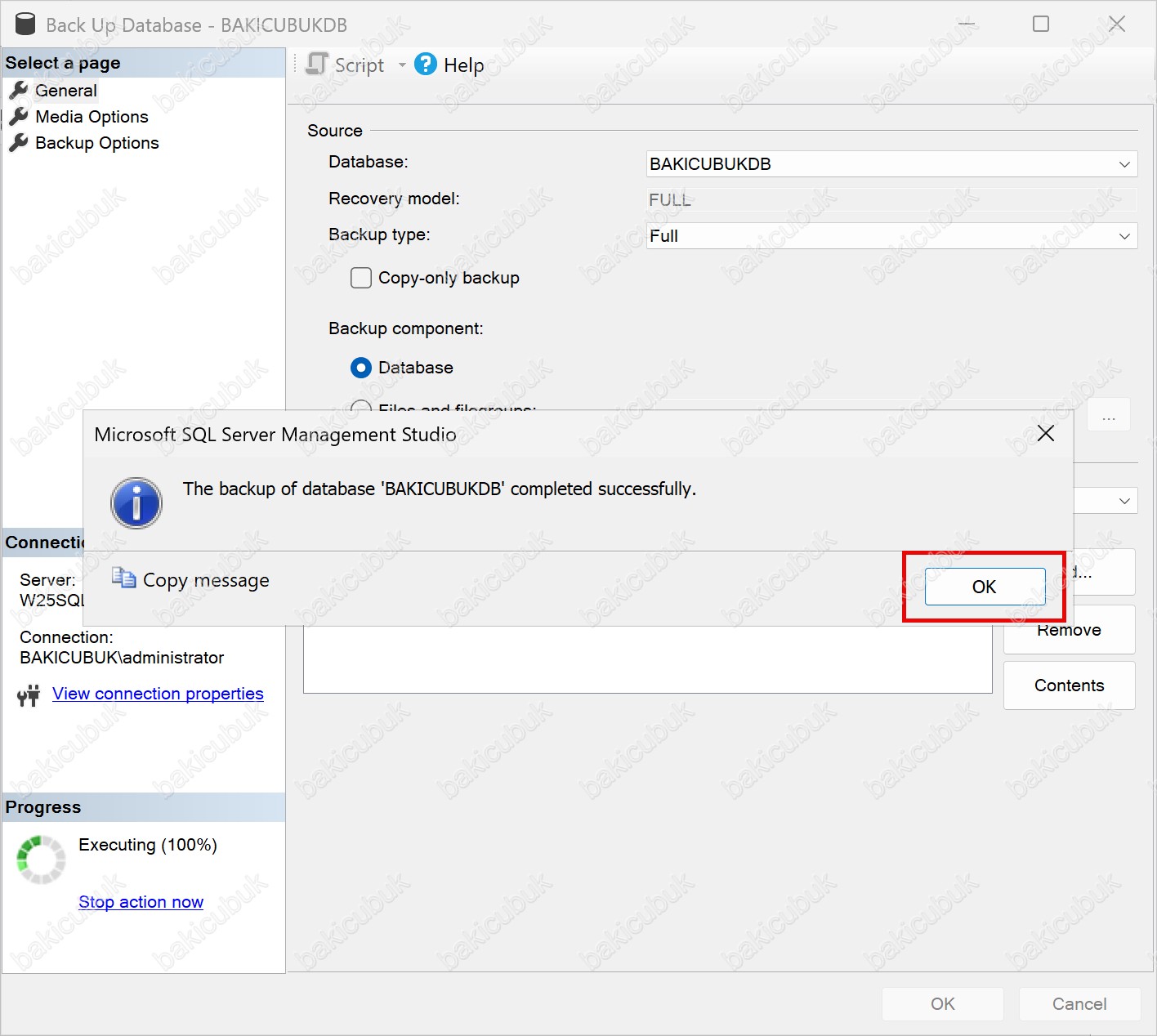This screenshot has width=1157, height=1036.
Task: Click the blue information icon in dialog
Action: pyautogui.click(x=136, y=503)
